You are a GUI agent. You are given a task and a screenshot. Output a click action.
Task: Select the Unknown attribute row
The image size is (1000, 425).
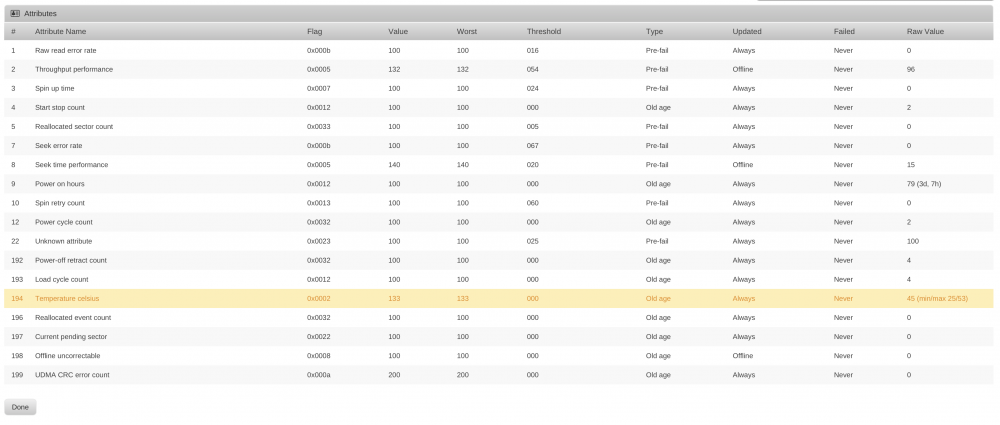499,242
